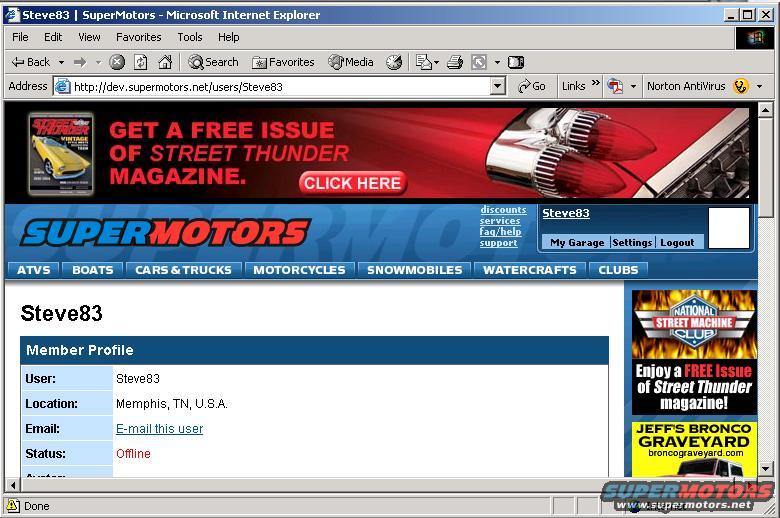Viewport: 780px width, 518px height.
Task: Click the page's vertical scrollbar down arrow
Action: point(766,468)
